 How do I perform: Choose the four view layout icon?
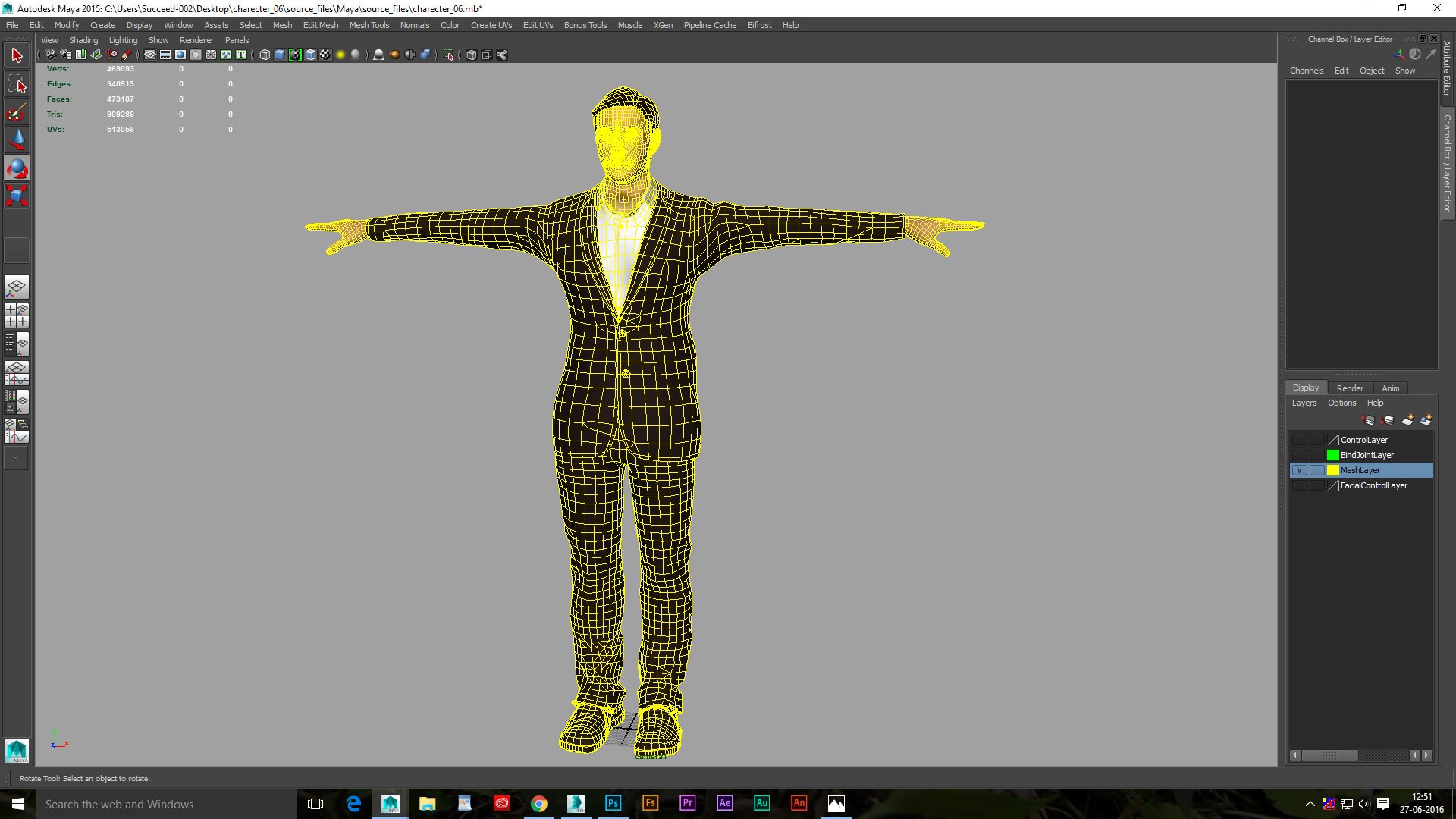point(17,315)
